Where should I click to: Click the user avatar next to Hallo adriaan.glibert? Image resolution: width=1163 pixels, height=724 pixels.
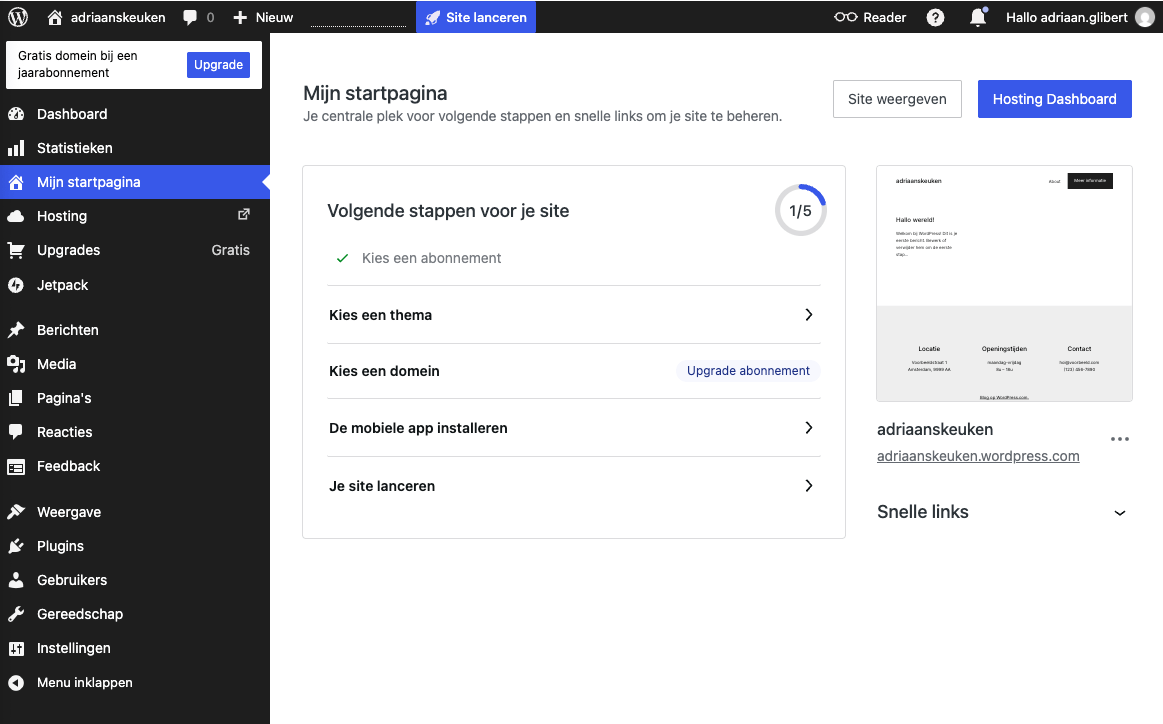(x=1145, y=17)
